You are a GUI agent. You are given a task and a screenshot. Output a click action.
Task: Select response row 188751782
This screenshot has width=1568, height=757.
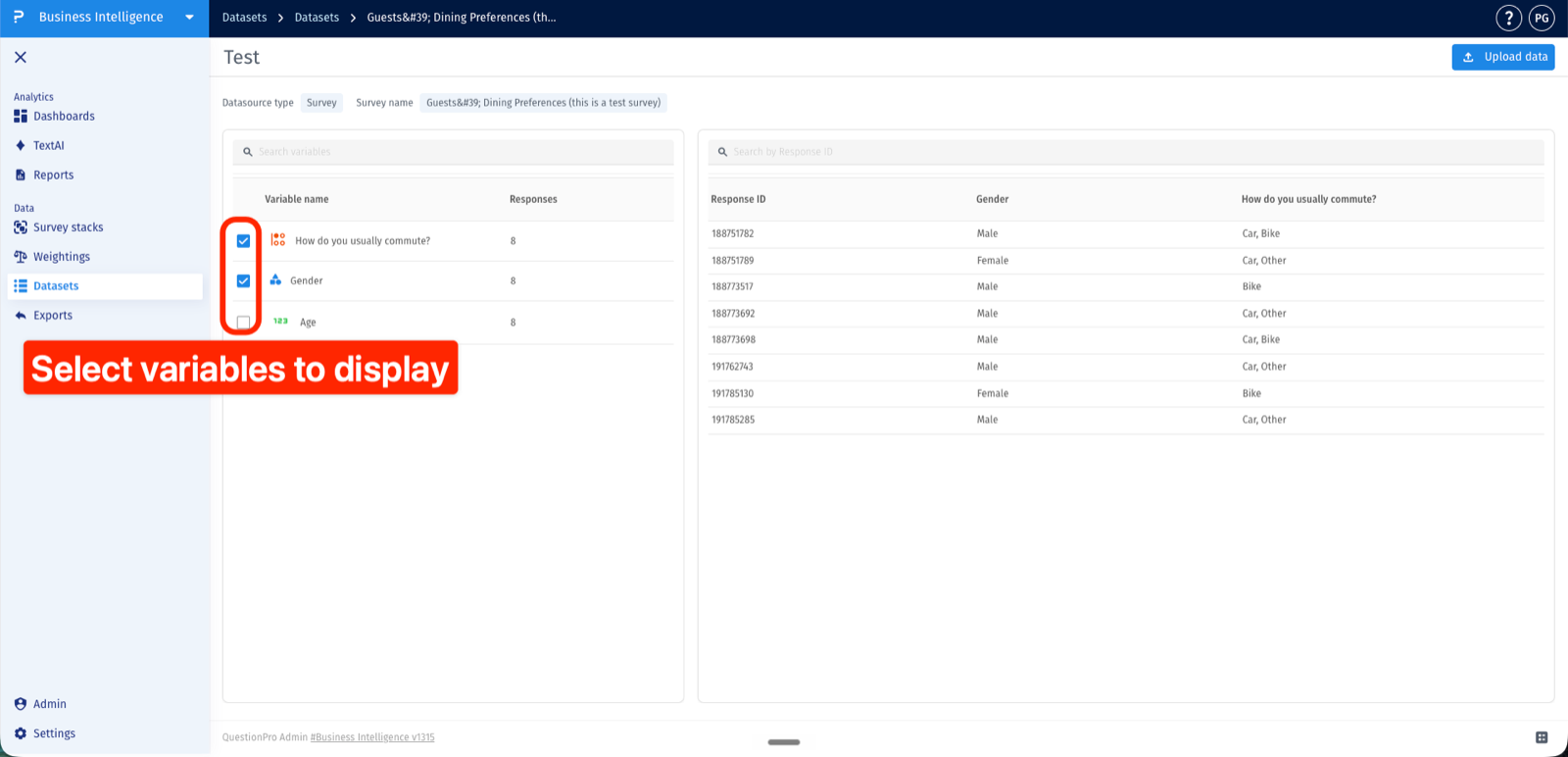coord(1126,233)
